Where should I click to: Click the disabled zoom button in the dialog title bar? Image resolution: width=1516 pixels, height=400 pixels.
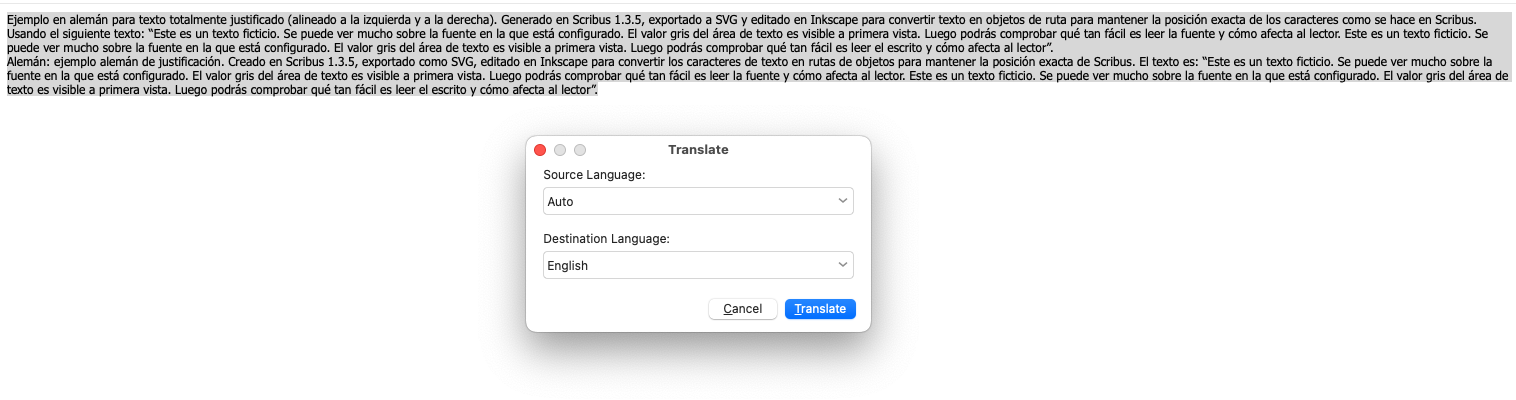tap(580, 150)
